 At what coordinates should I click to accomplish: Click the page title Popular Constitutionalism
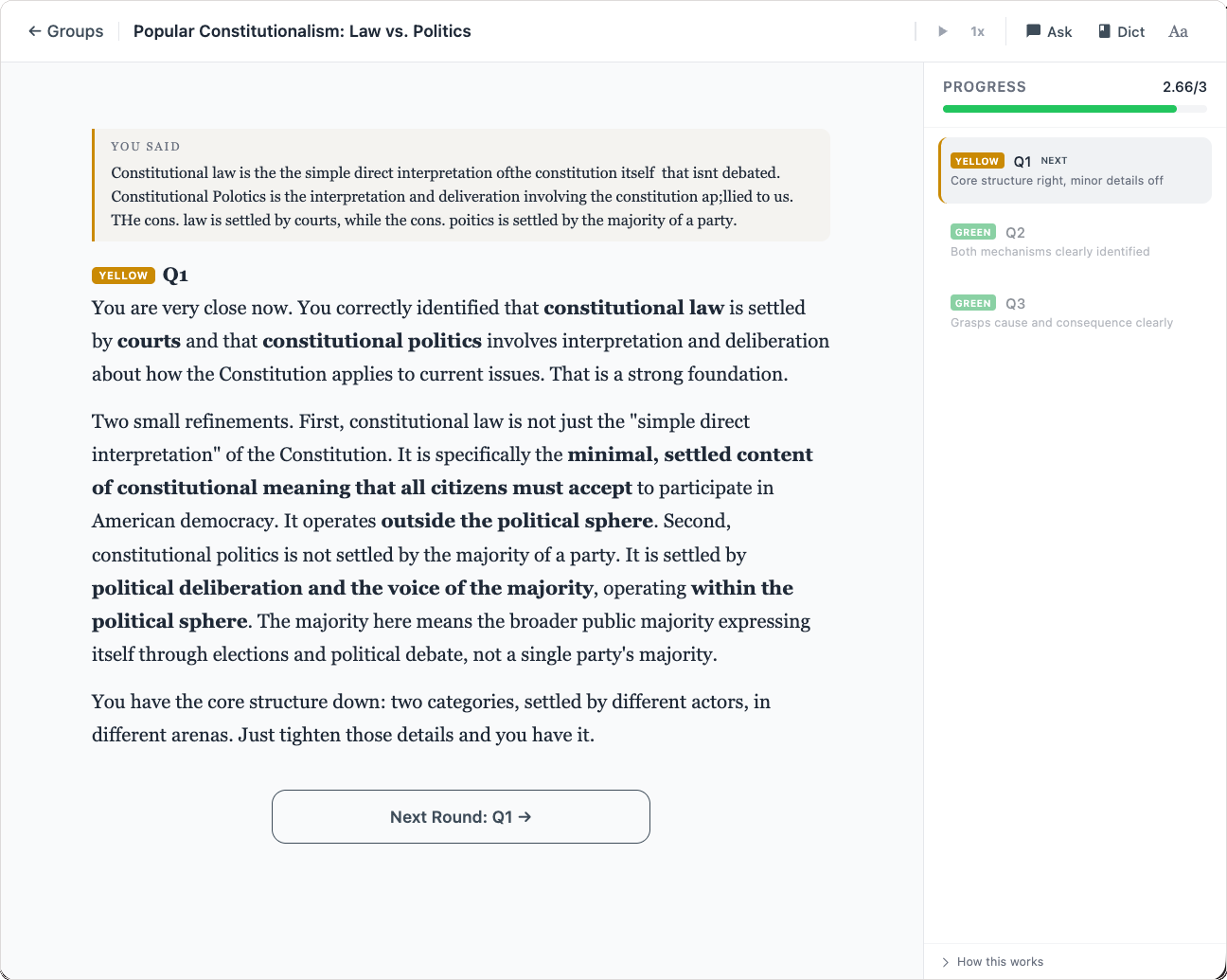pos(302,31)
